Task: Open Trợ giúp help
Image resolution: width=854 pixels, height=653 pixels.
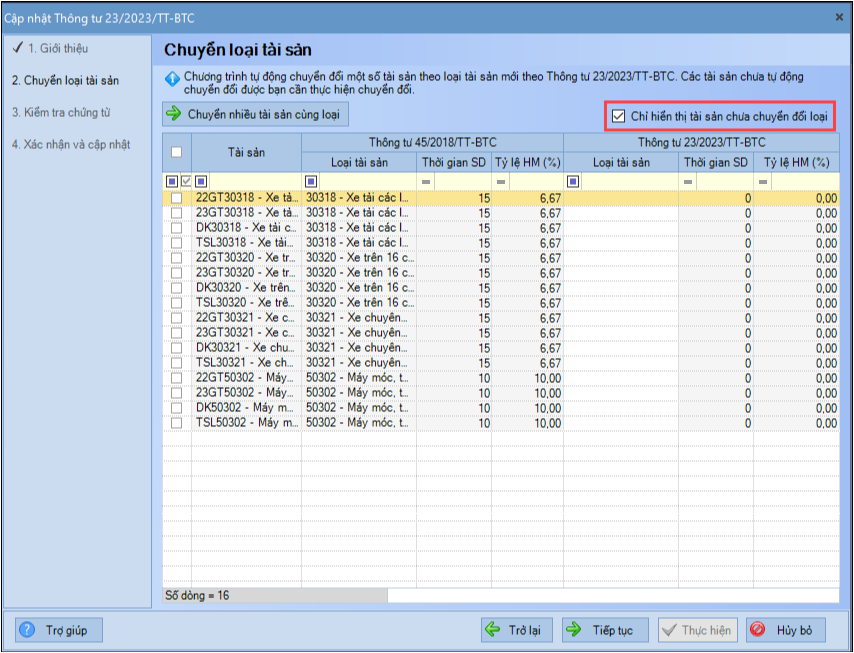Action: (x=59, y=630)
